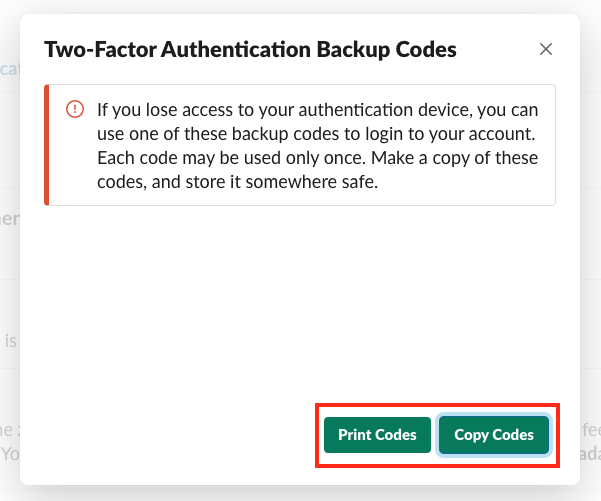Click the red accent bar of the alert box

tap(46, 145)
